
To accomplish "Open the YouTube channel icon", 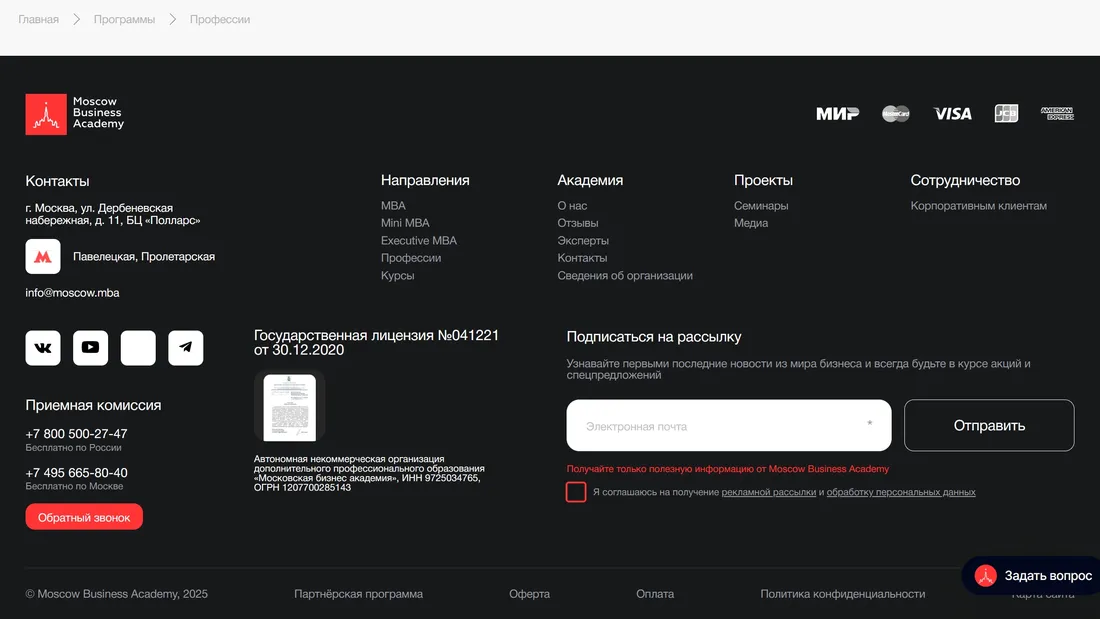I will pyautogui.click(x=90, y=347).
